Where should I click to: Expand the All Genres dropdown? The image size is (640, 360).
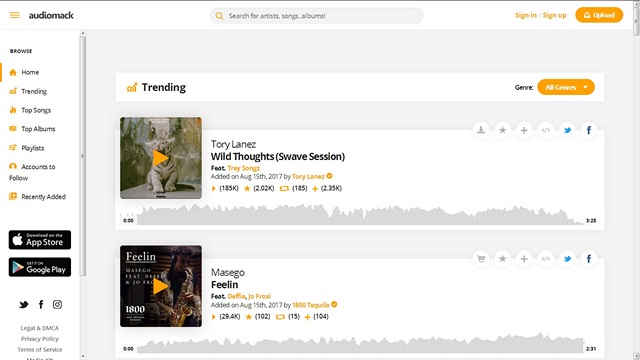(x=566, y=87)
